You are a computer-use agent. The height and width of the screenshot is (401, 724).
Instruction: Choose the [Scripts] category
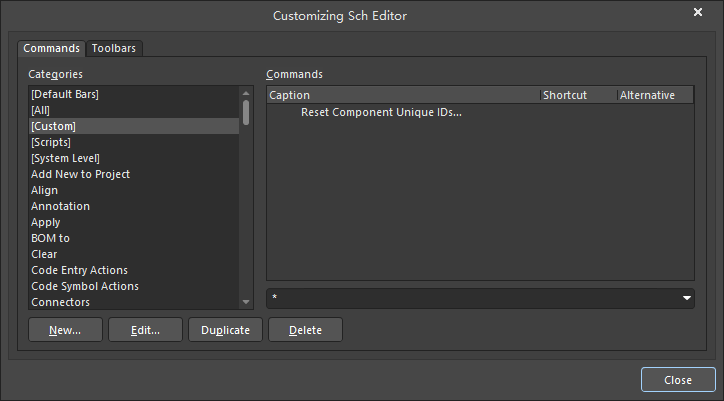coord(51,142)
